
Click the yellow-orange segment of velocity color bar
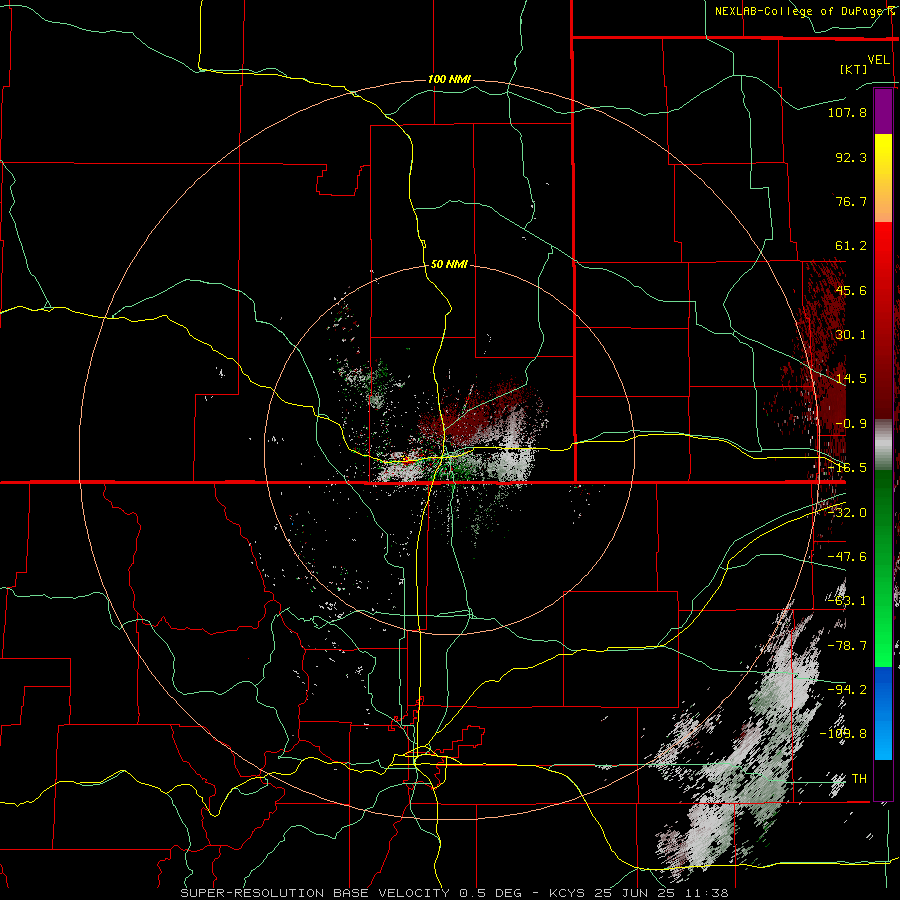pos(883,178)
